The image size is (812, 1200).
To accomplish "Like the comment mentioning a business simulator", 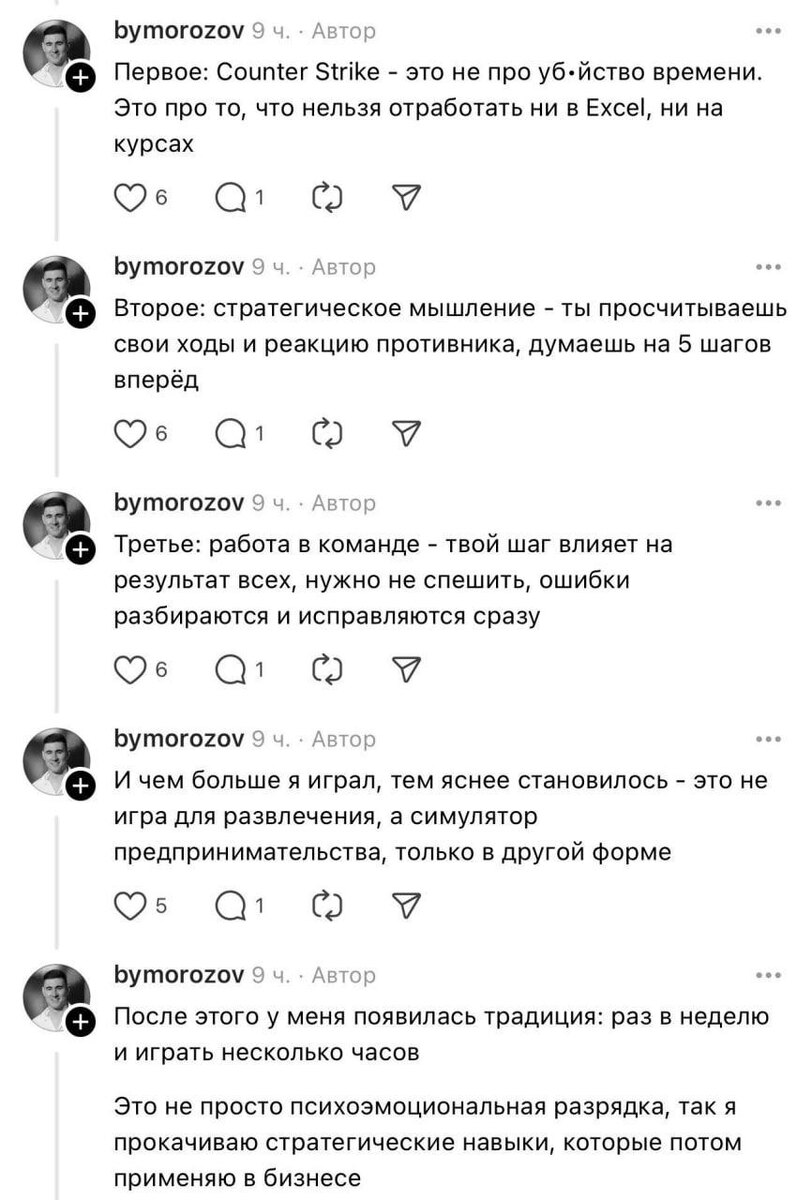I will click(x=130, y=905).
